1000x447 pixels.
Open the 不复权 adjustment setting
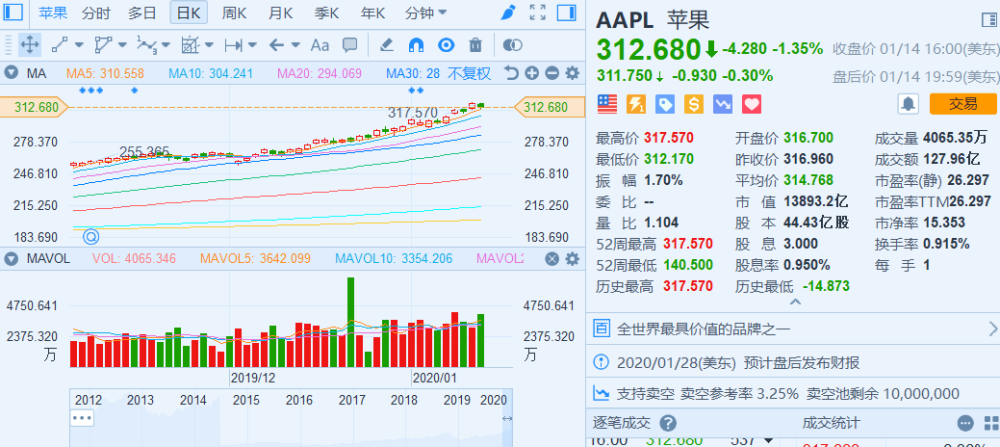[x=469, y=73]
